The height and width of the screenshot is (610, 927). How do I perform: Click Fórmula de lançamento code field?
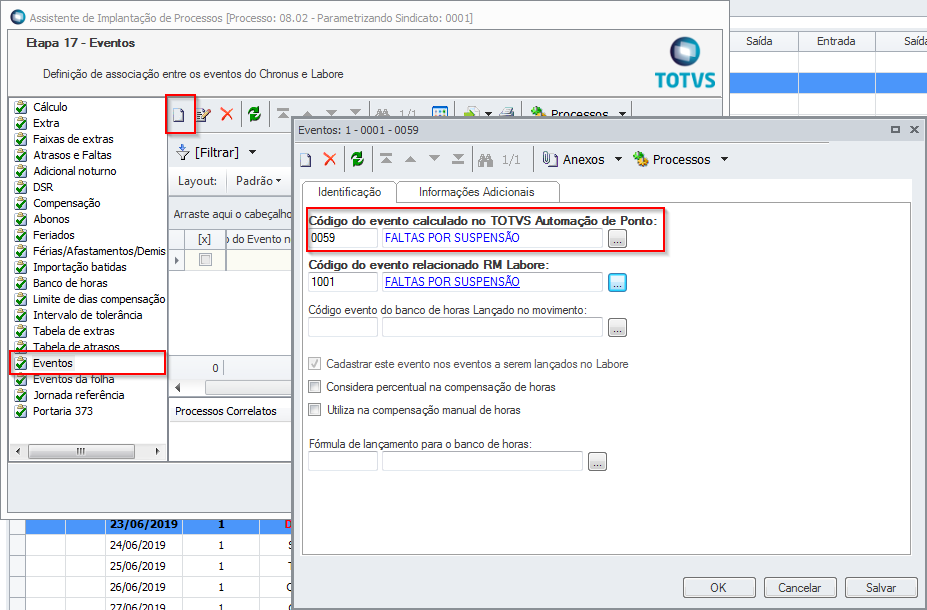(x=343, y=461)
